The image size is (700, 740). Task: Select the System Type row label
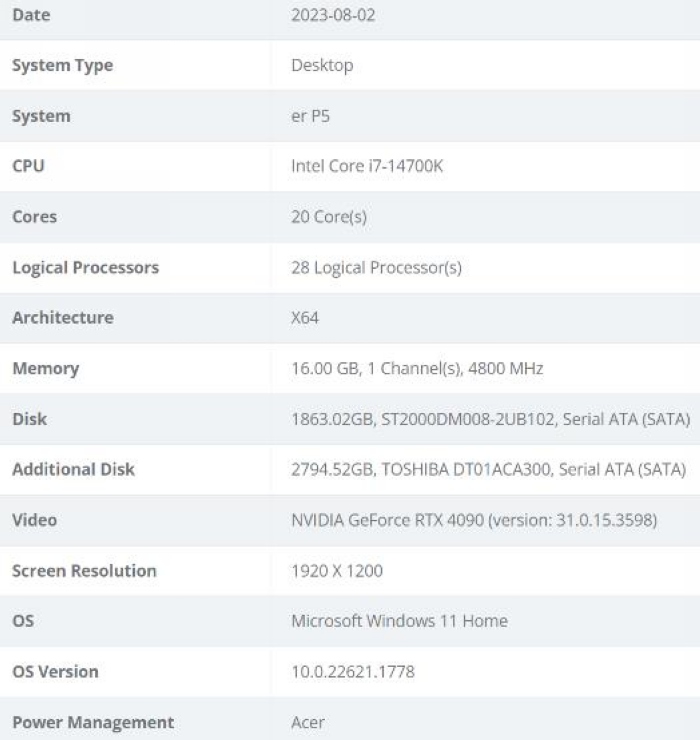point(62,66)
